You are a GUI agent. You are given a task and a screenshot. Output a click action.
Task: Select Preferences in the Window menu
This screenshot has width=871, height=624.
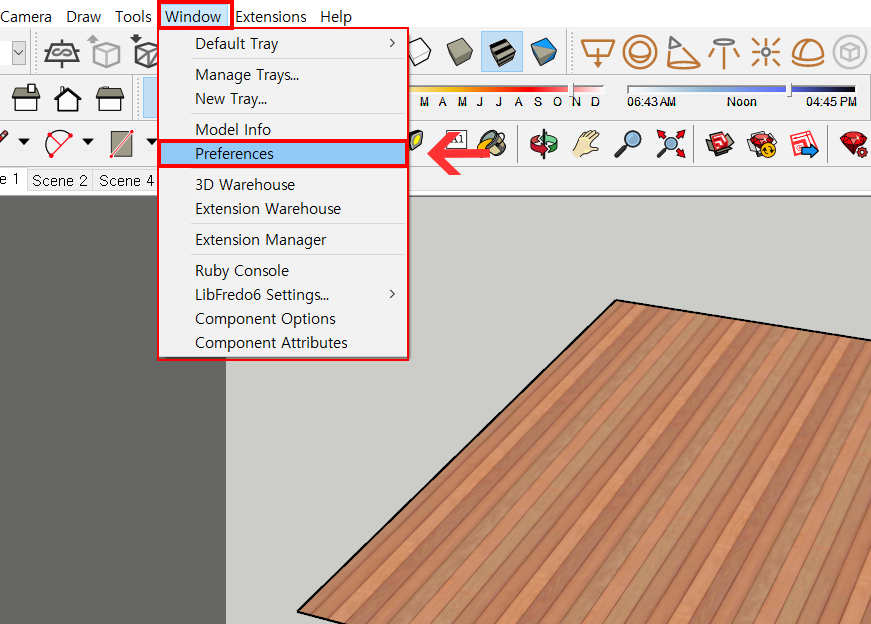click(x=283, y=154)
